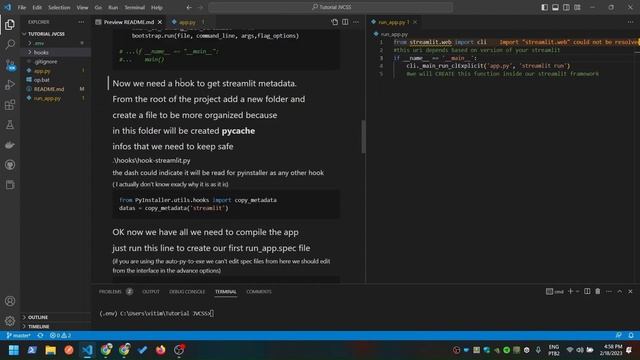Viewport: 640px width, 360px height.
Task: Open the Search view in activity bar
Action: click(10, 44)
